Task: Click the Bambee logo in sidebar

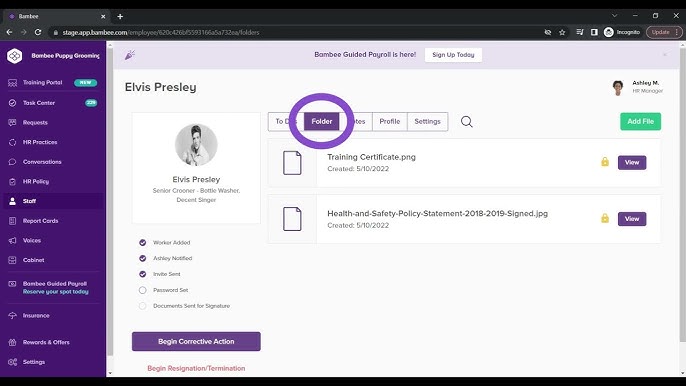Action: pos(14,56)
